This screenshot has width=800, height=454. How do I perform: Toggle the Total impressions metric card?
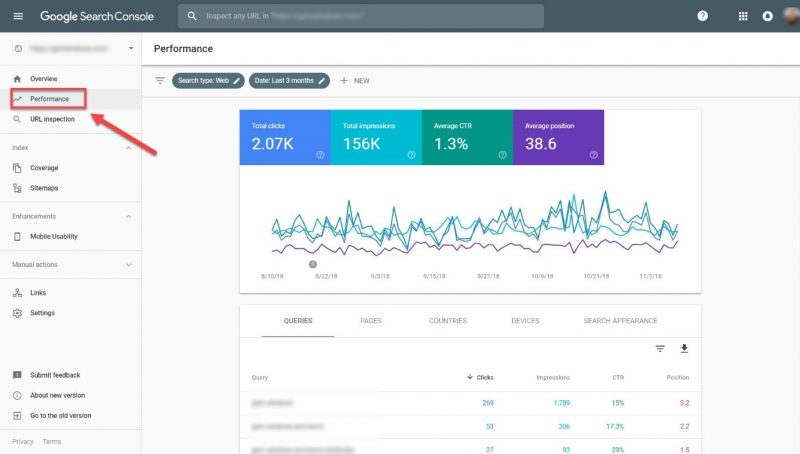pos(377,137)
